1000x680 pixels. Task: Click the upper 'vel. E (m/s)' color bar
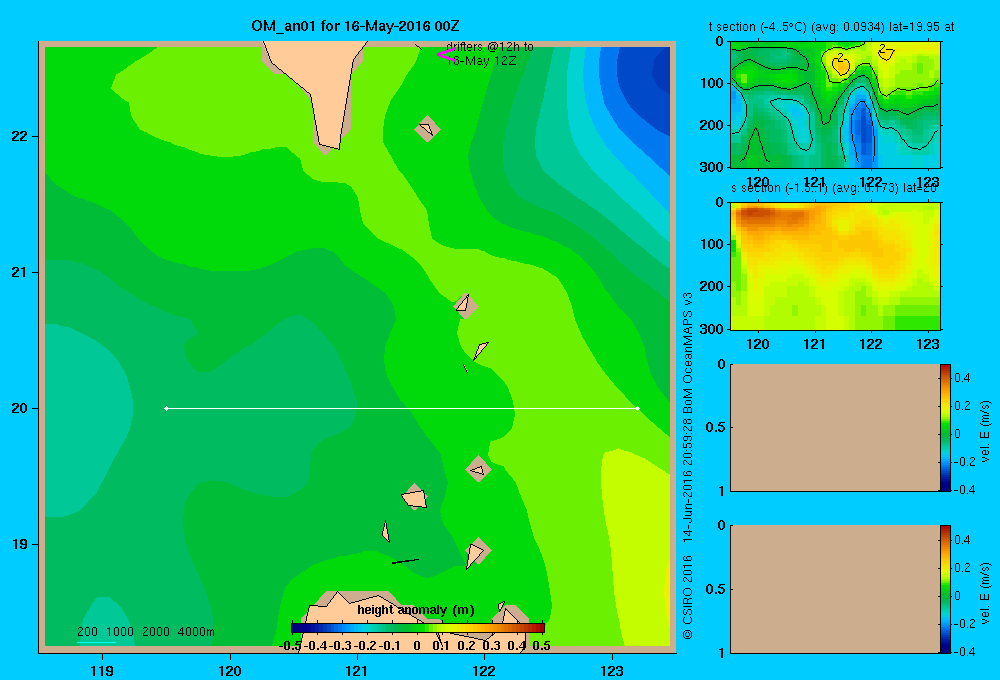click(945, 427)
